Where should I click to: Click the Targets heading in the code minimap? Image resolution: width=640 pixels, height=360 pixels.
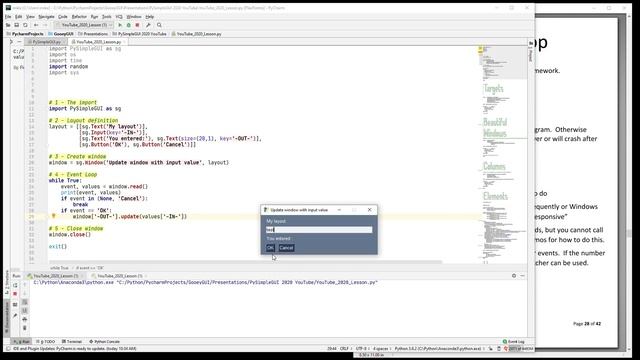(493, 89)
